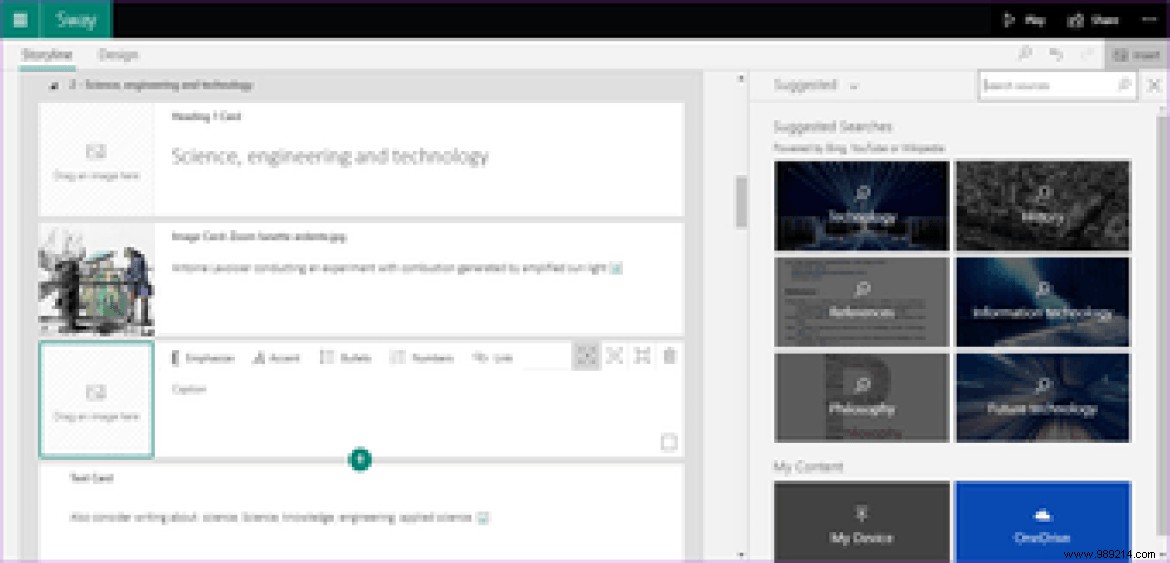The image size is (1170, 563).
Task: Apply Accent formatting
Action: [x=277, y=358]
